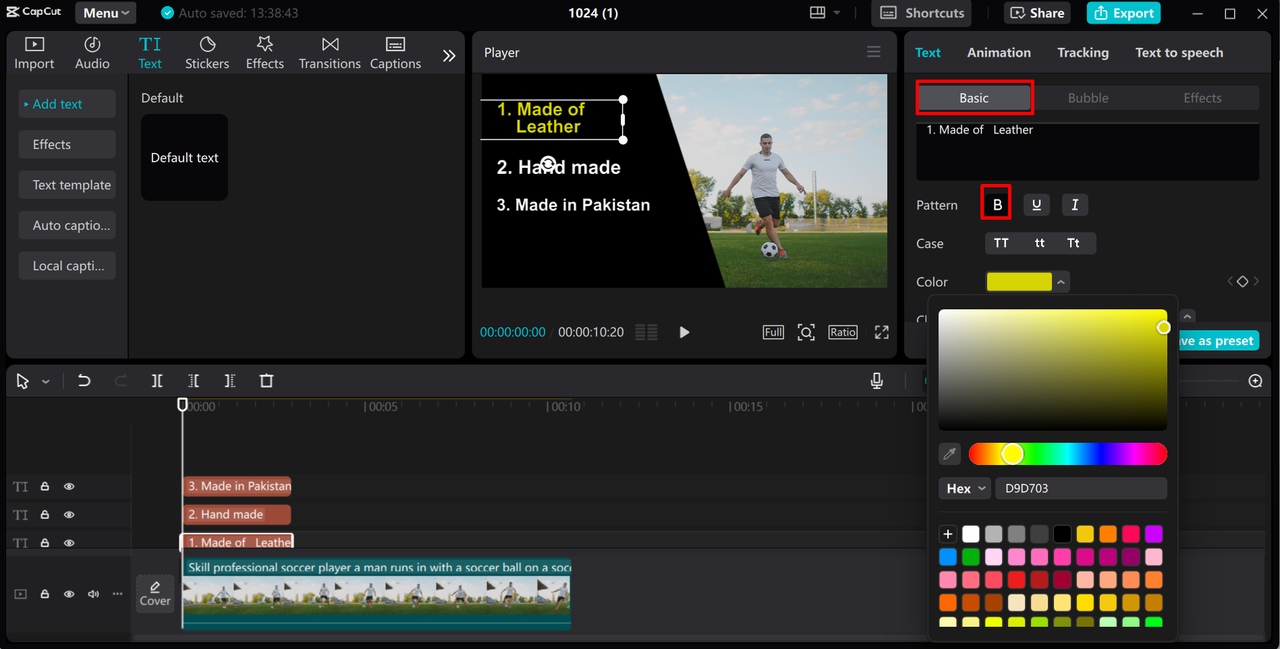The height and width of the screenshot is (649, 1280).
Task: Click the microphone record voiceover icon
Action: click(876, 381)
